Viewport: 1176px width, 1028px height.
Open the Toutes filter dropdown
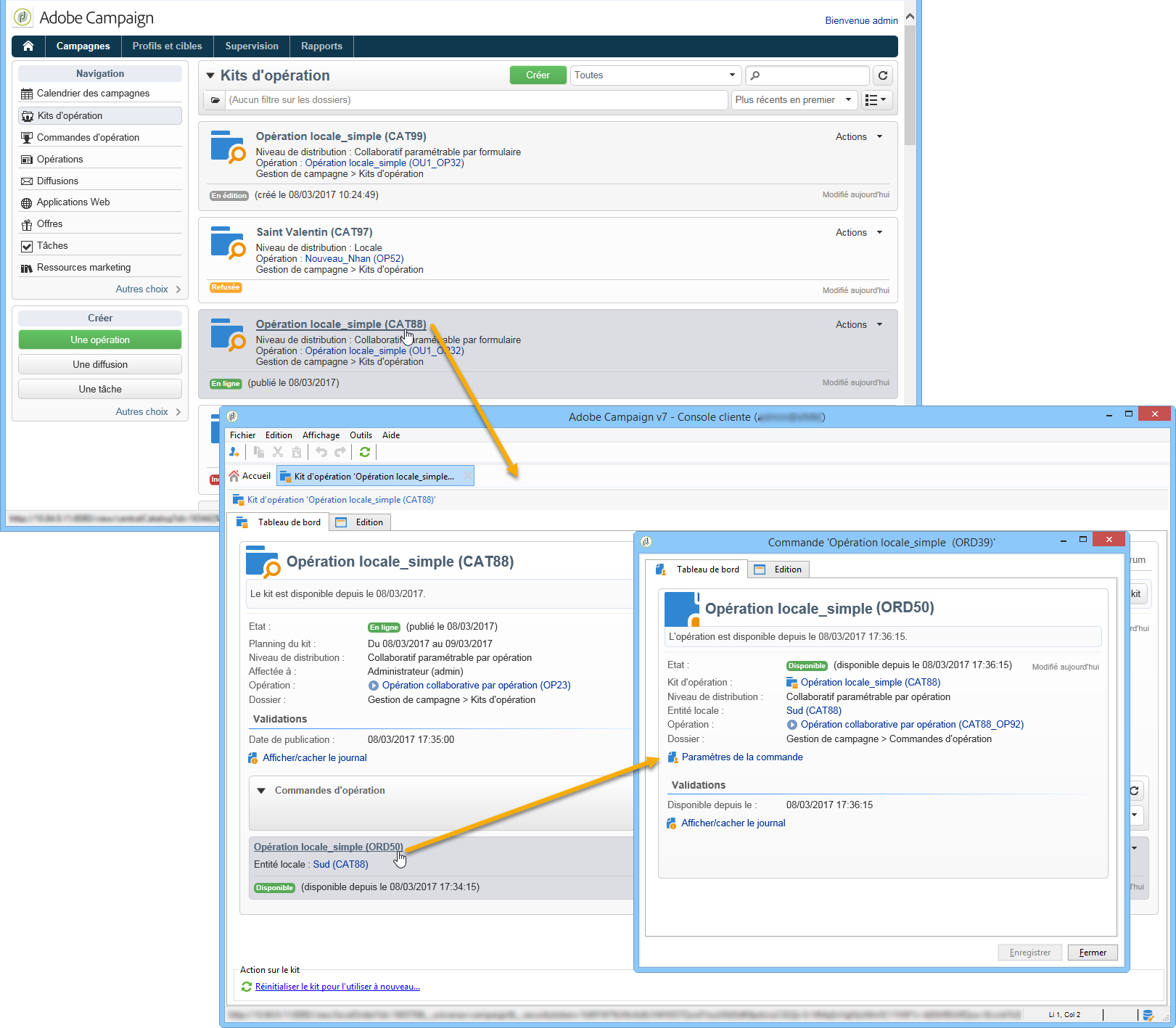coord(654,75)
